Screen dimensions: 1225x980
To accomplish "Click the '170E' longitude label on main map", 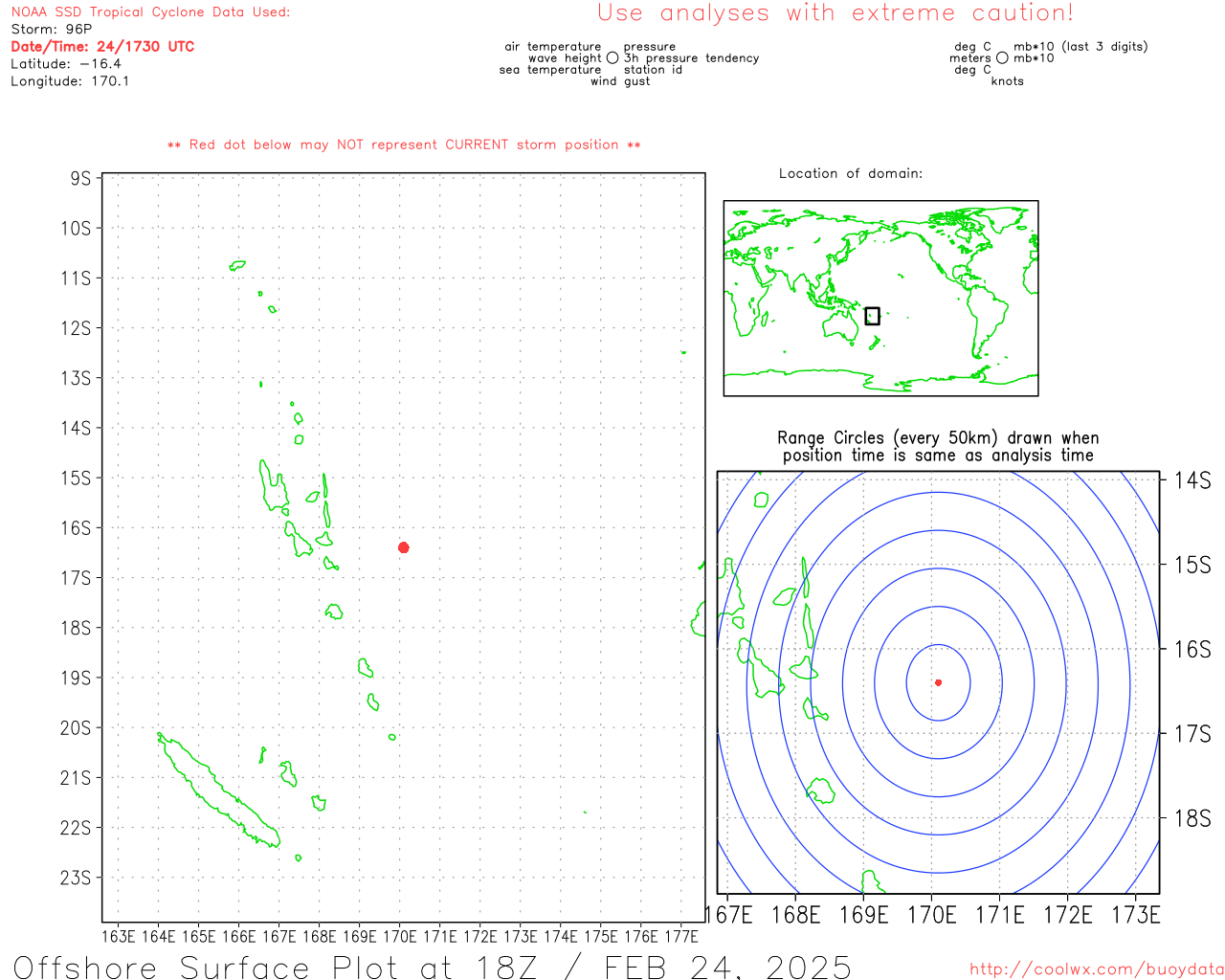I will (400, 936).
